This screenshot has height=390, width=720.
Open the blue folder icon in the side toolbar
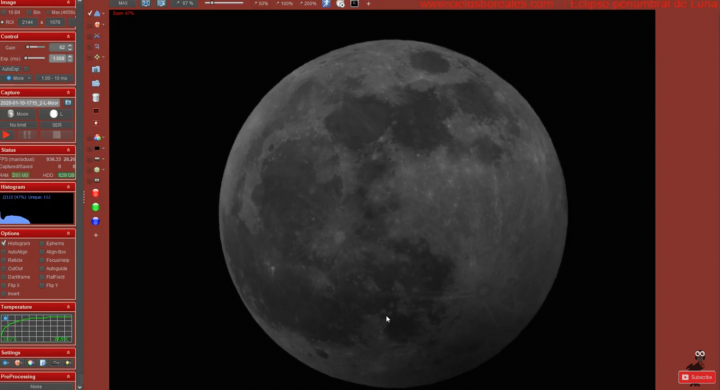pyautogui.click(x=96, y=83)
